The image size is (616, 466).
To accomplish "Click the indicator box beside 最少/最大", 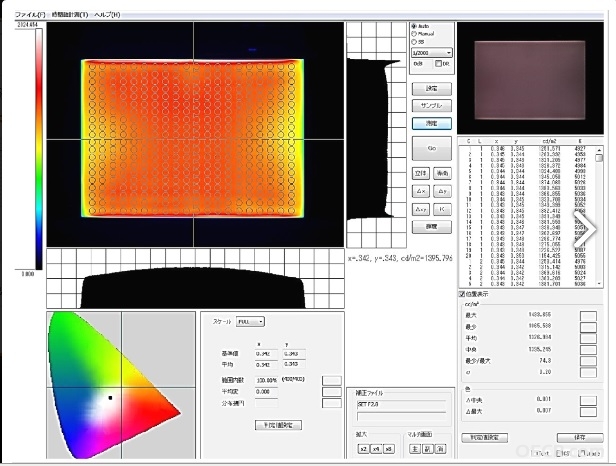I will pyautogui.click(x=588, y=361).
